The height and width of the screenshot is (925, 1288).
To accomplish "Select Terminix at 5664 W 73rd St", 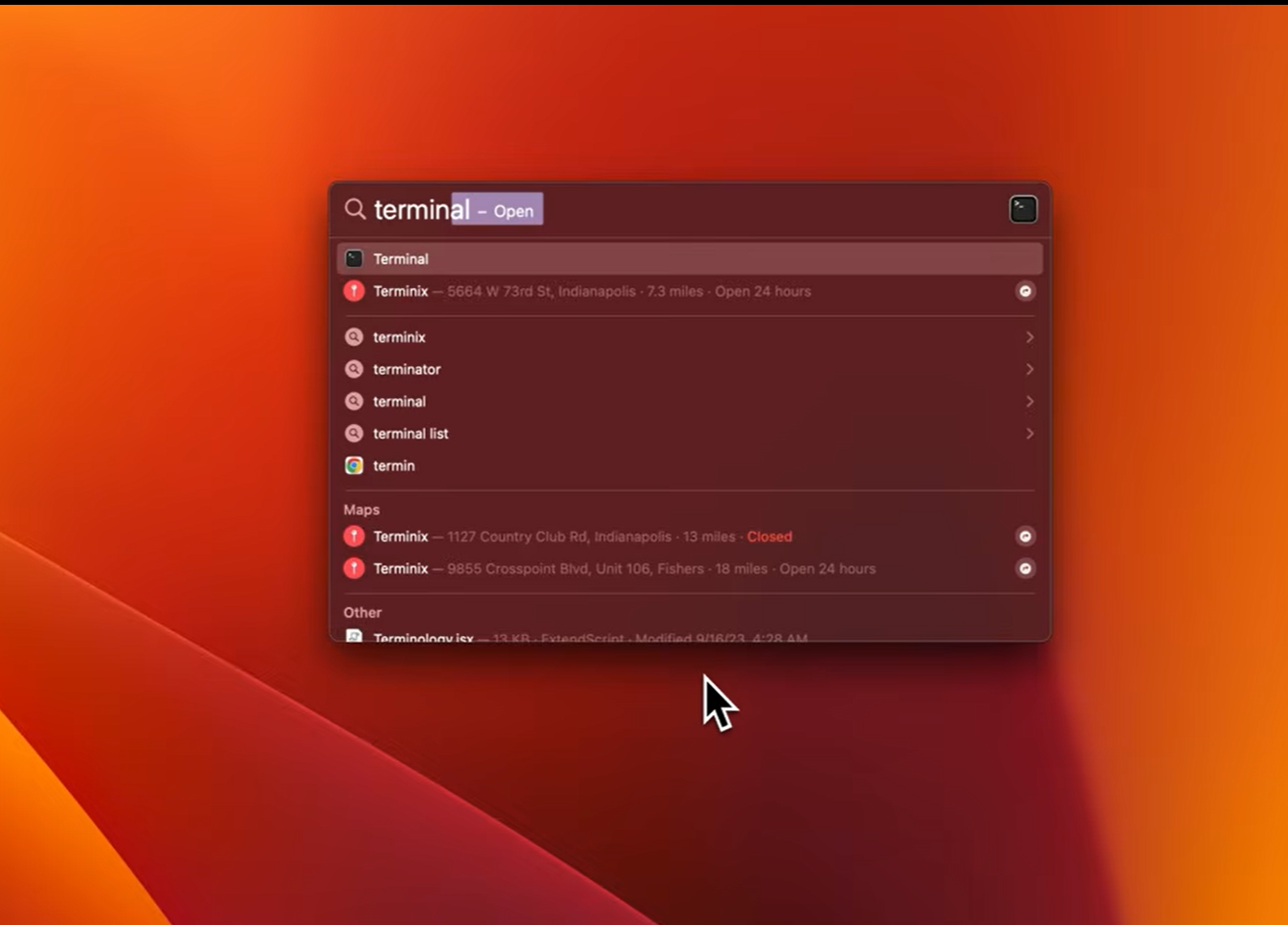I will pyautogui.click(x=690, y=291).
